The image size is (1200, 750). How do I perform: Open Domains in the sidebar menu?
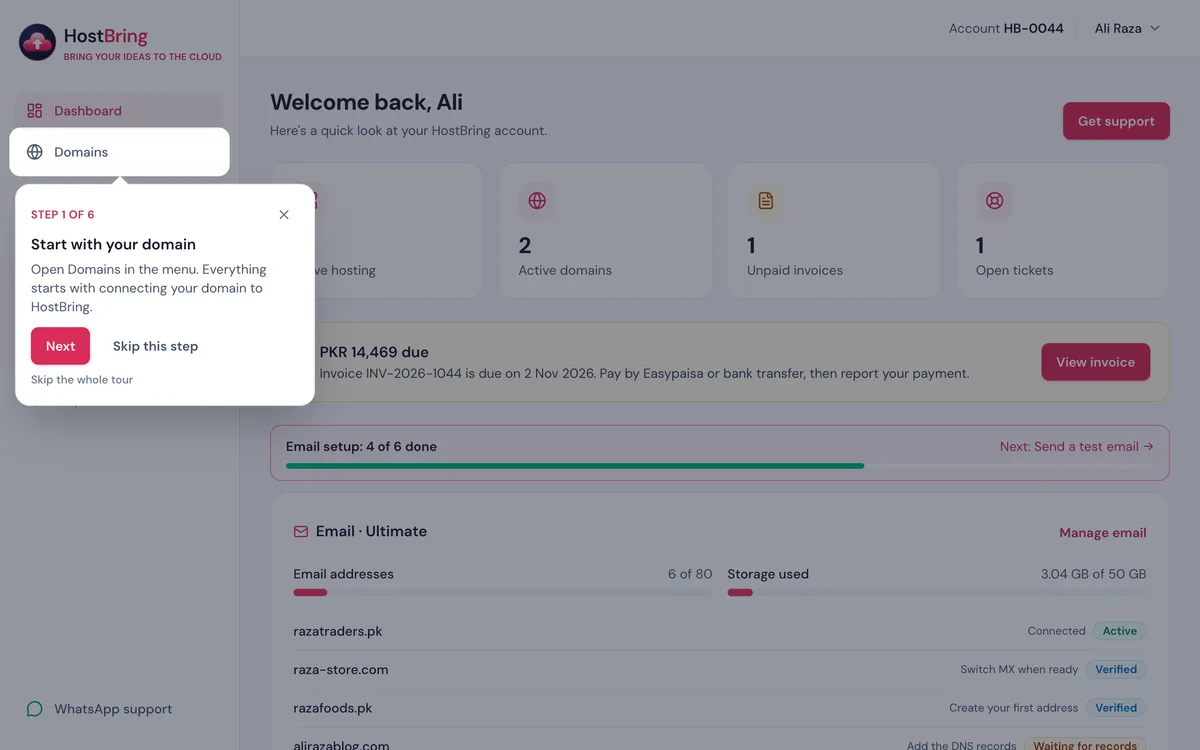[119, 152]
